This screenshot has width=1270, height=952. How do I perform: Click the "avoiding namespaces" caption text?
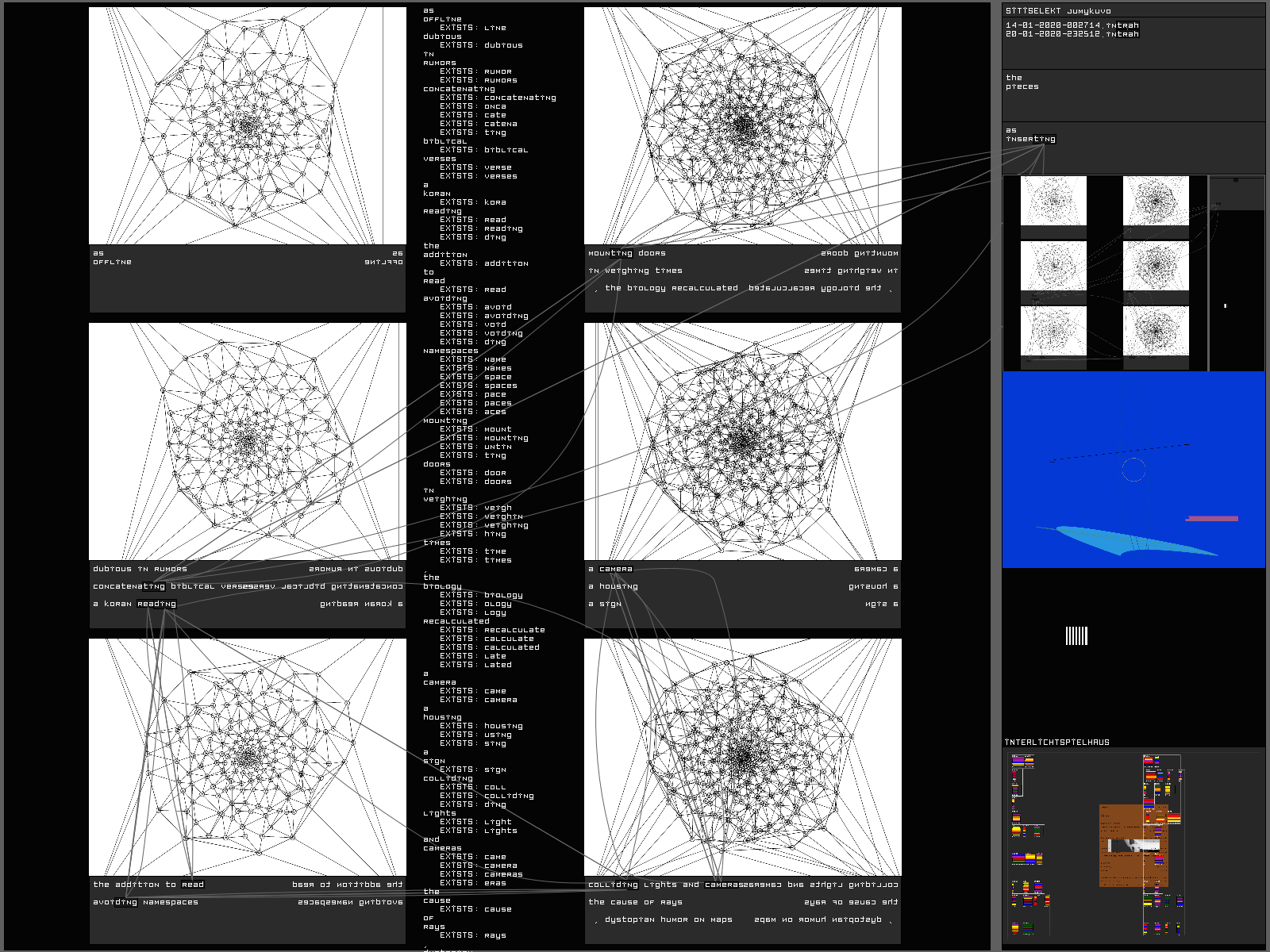coord(145,902)
